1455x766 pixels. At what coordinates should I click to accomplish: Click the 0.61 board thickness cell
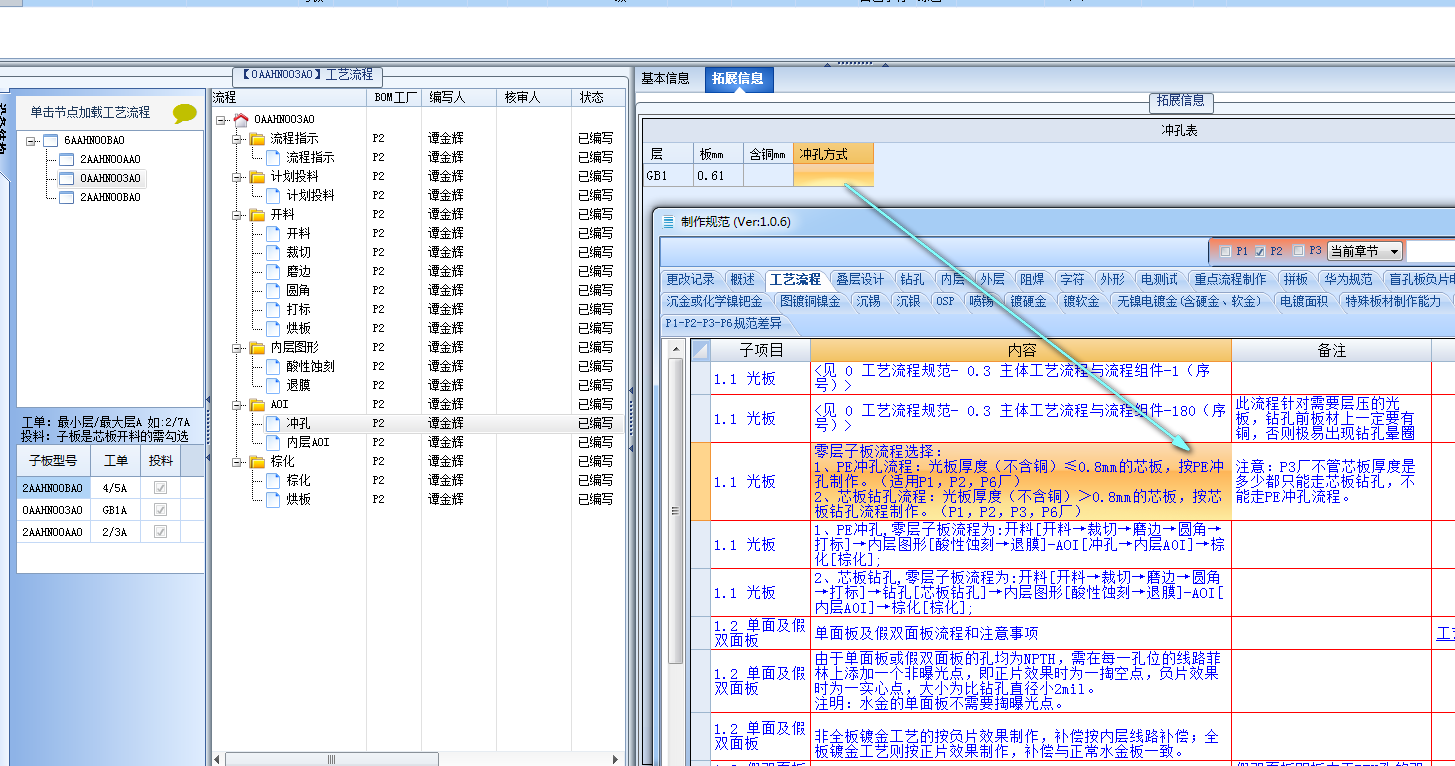pyautogui.click(x=718, y=176)
